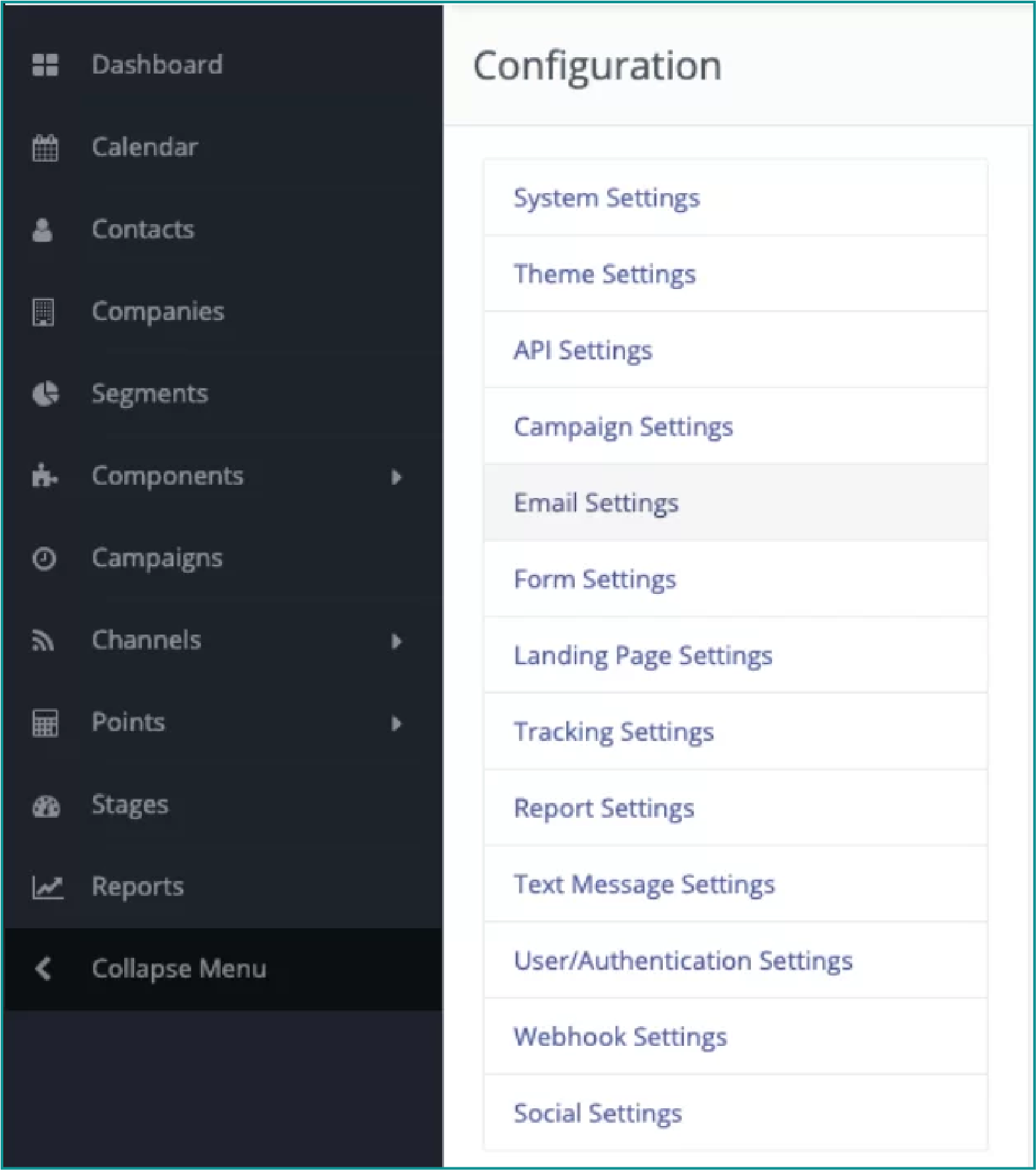1036x1170 pixels.
Task: Click the Dashboard grid icon
Action: click(x=45, y=65)
